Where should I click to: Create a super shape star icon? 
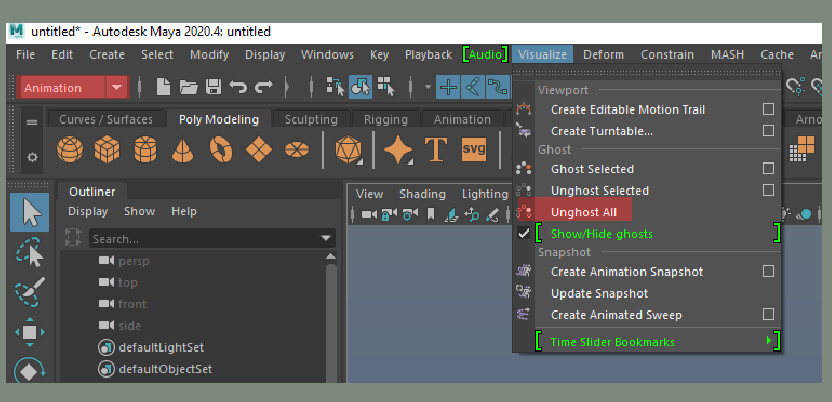point(398,150)
